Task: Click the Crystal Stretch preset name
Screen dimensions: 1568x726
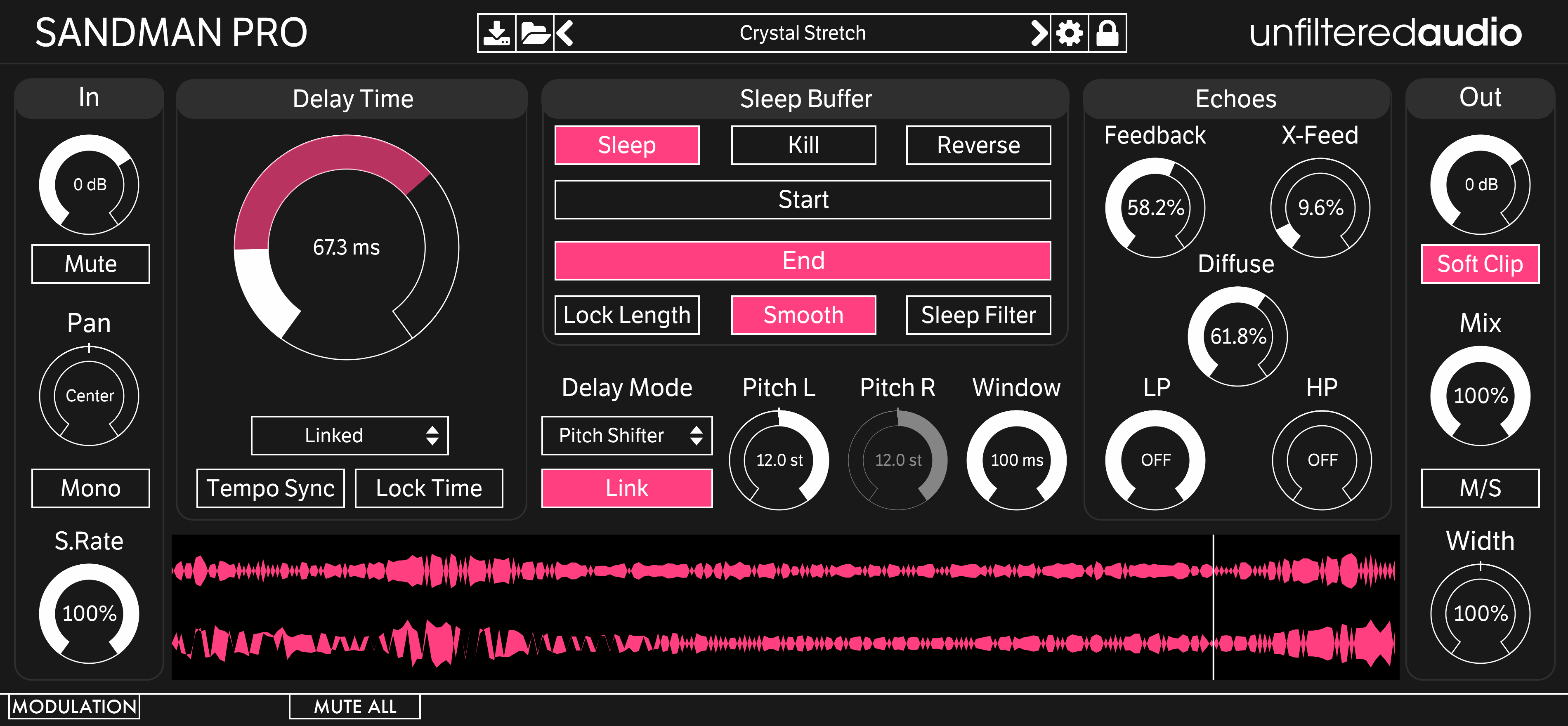Action: [802, 33]
